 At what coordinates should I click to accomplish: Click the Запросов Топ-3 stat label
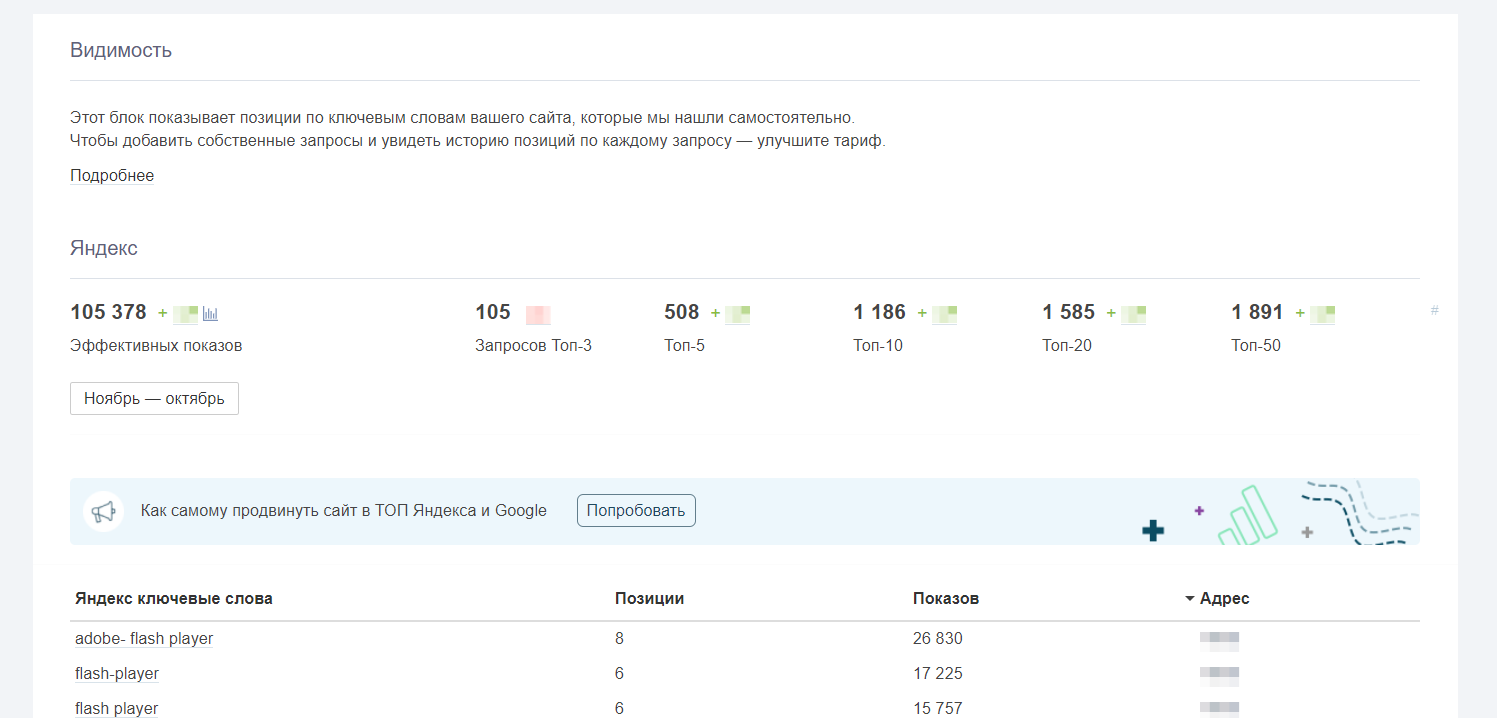click(533, 346)
